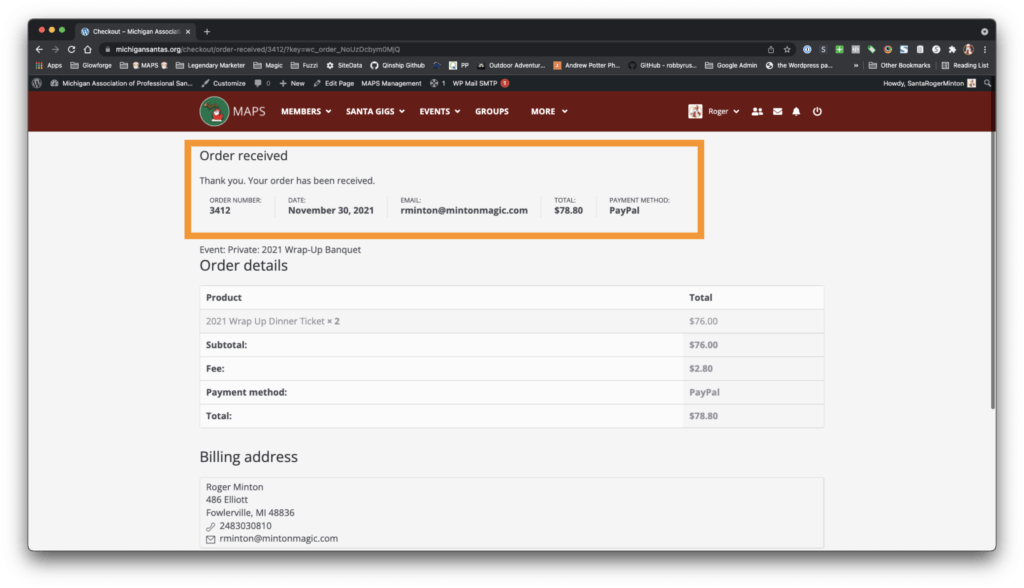Open Roger user dropdown
Image resolution: width=1024 pixels, height=588 pixels.
pyautogui.click(x=724, y=112)
